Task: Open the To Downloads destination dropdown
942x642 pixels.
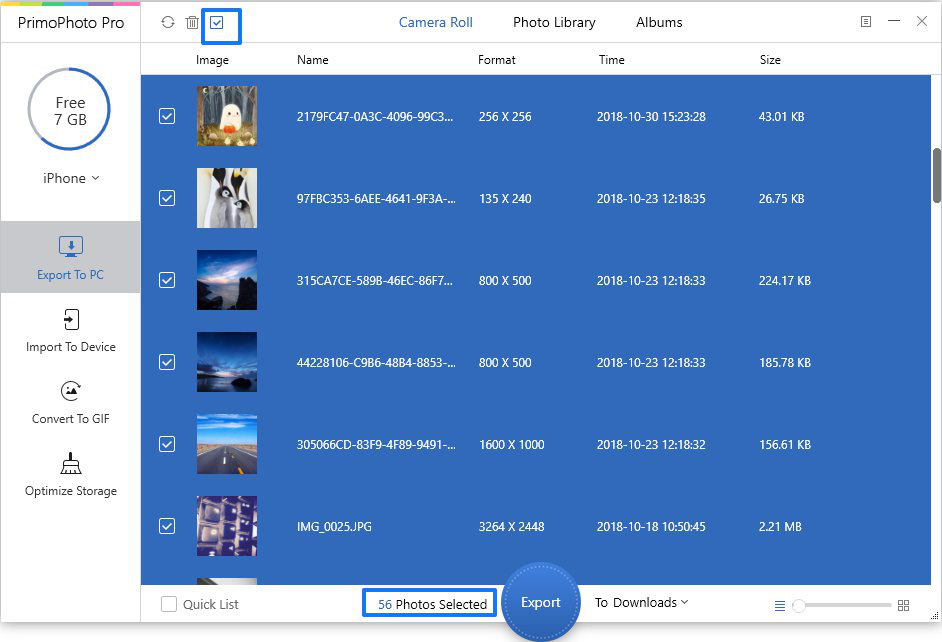Action: coord(642,602)
